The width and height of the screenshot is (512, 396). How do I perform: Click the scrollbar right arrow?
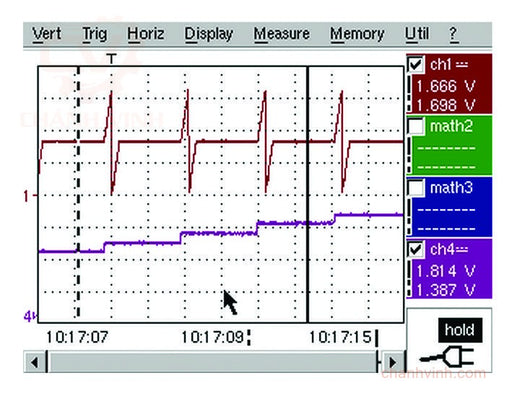click(x=393, y=362)
